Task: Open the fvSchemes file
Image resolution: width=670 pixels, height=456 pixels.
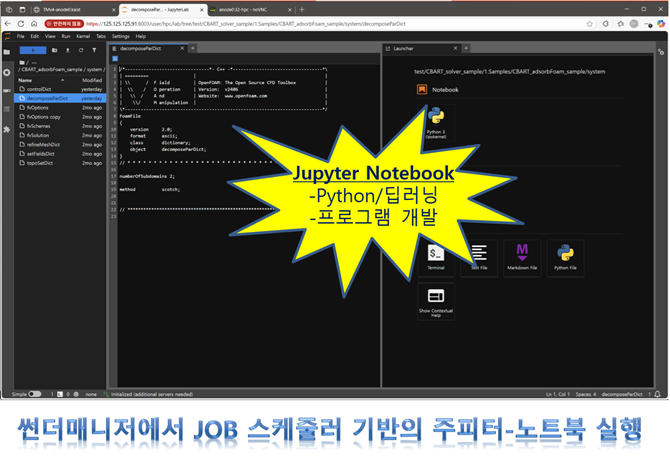Action: [x=60, y=126]
